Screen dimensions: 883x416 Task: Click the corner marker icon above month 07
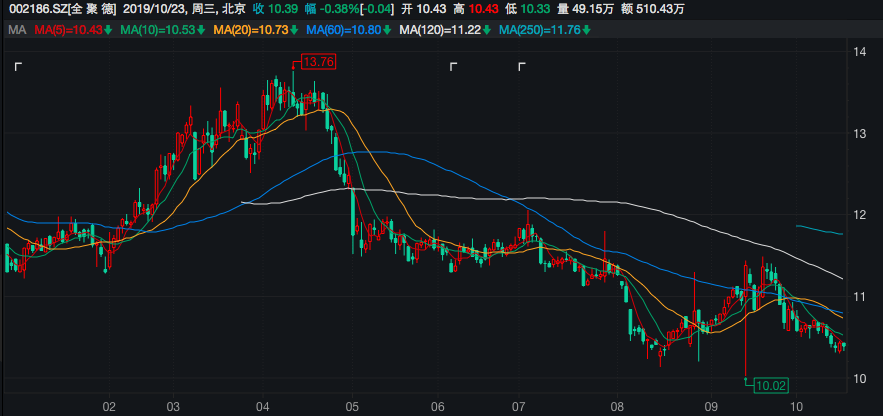(521, 67)
